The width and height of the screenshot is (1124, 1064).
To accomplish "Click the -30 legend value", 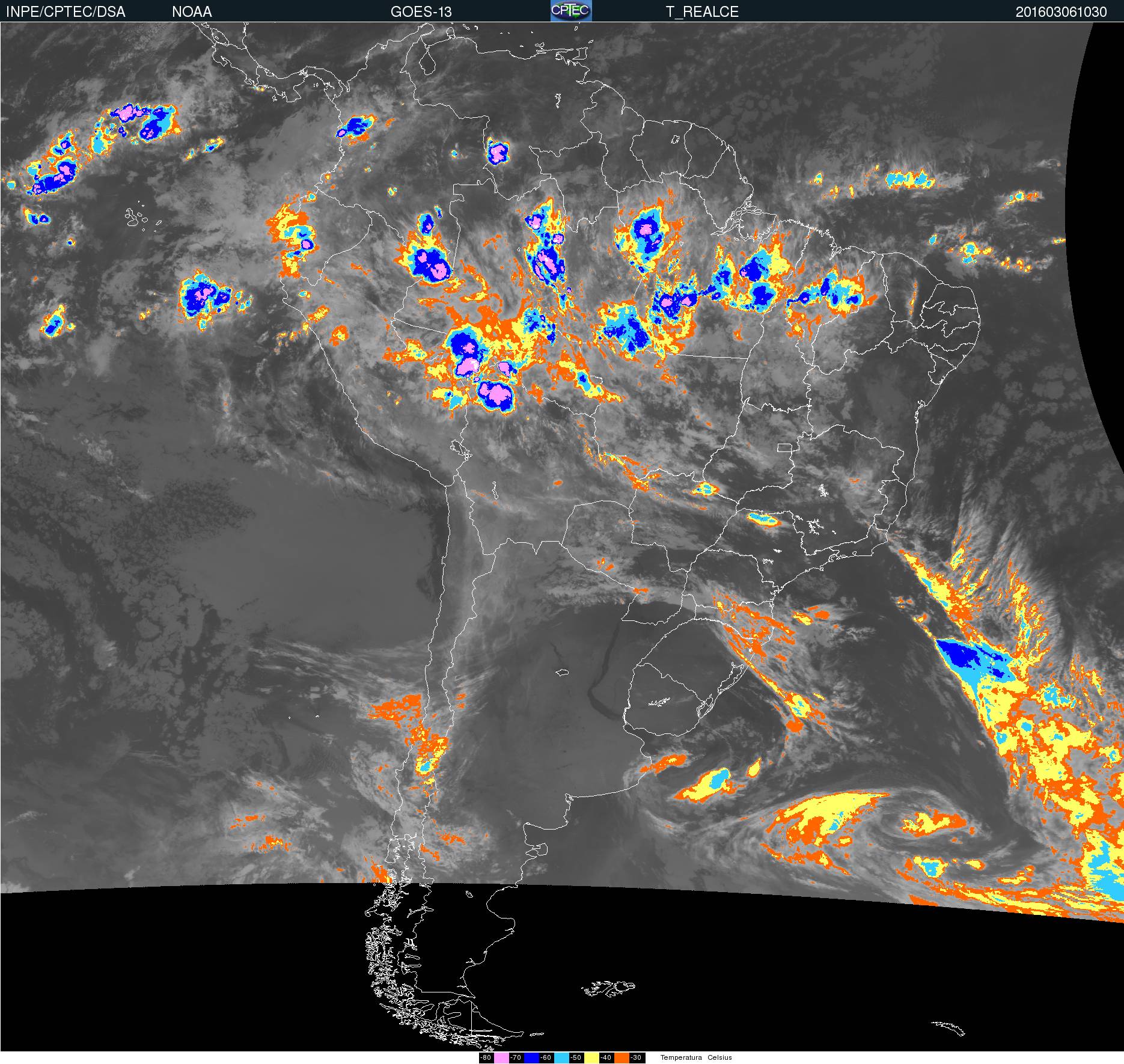I will click(x=636, y=1057).
